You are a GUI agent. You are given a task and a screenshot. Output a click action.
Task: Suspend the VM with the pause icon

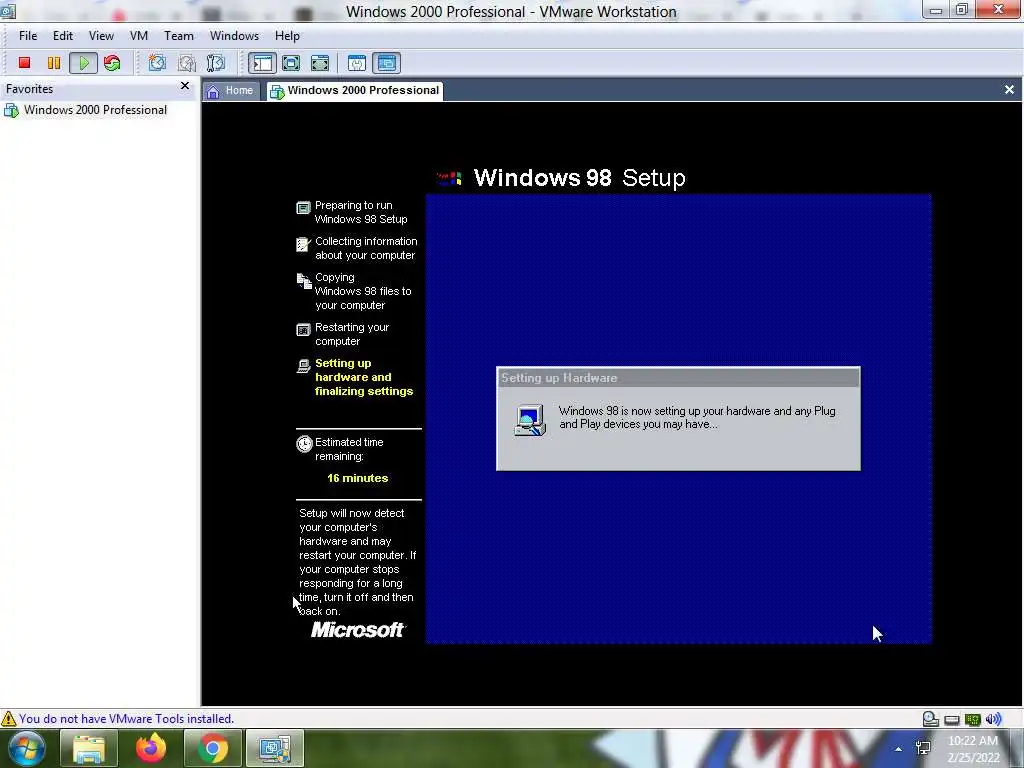pos(54,63)
